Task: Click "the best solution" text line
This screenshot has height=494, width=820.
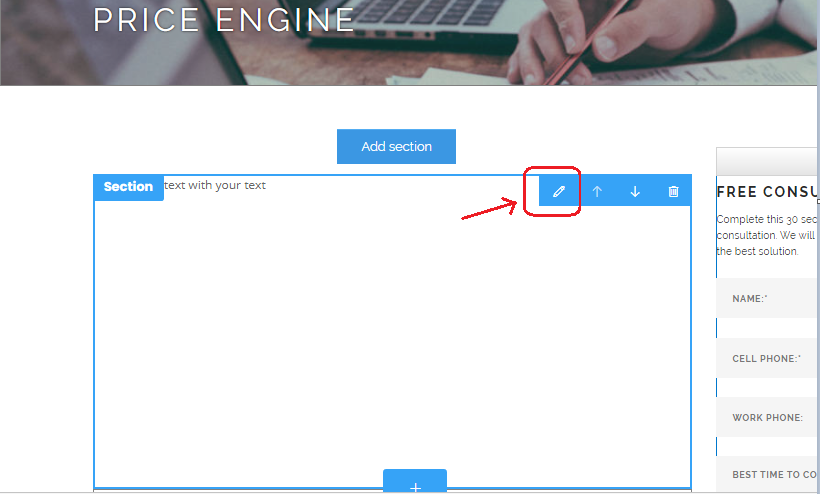Action: 757,251
